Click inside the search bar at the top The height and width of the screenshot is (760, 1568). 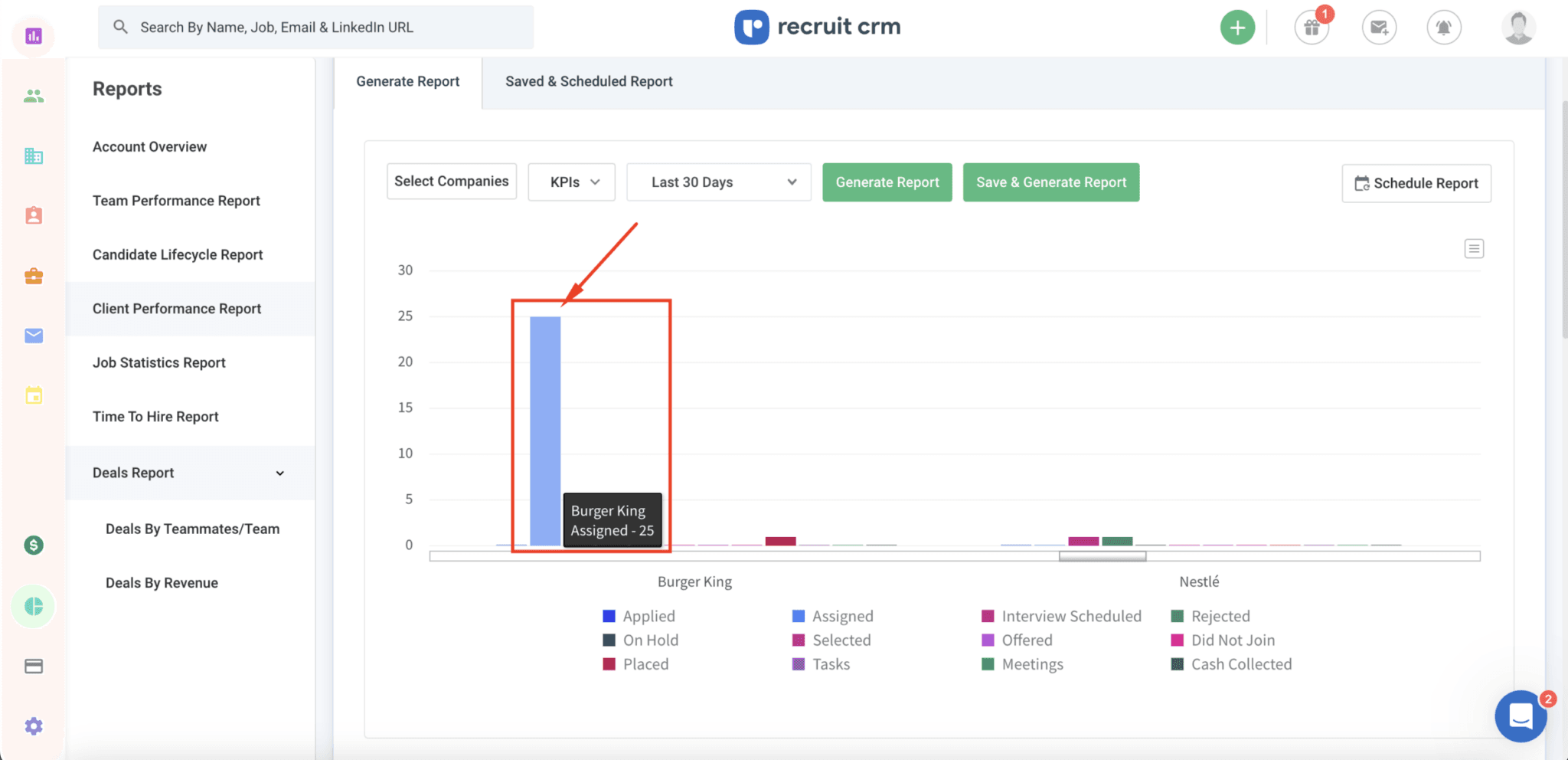pos(315,27)
